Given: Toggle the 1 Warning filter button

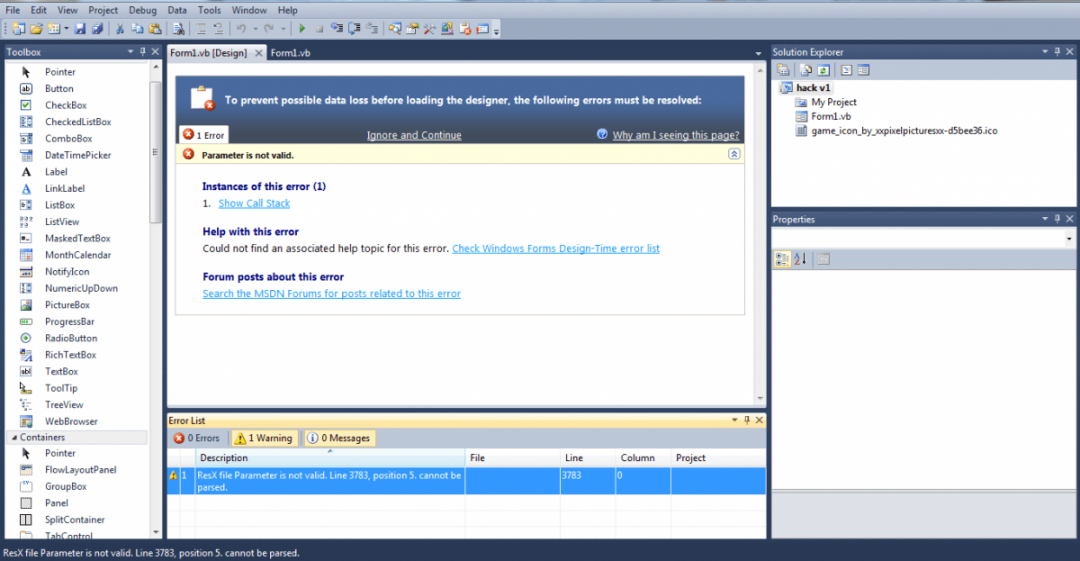Looking at the screenshot, I should click(x=263, y=438).
